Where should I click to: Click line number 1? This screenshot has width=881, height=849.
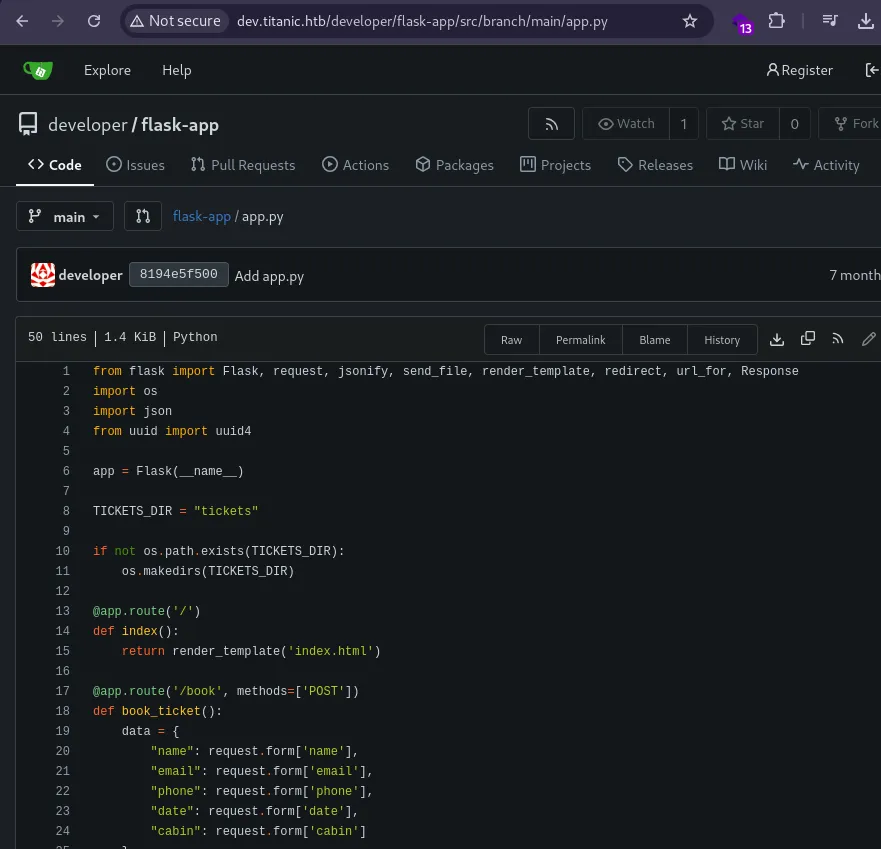click(66, 371)
